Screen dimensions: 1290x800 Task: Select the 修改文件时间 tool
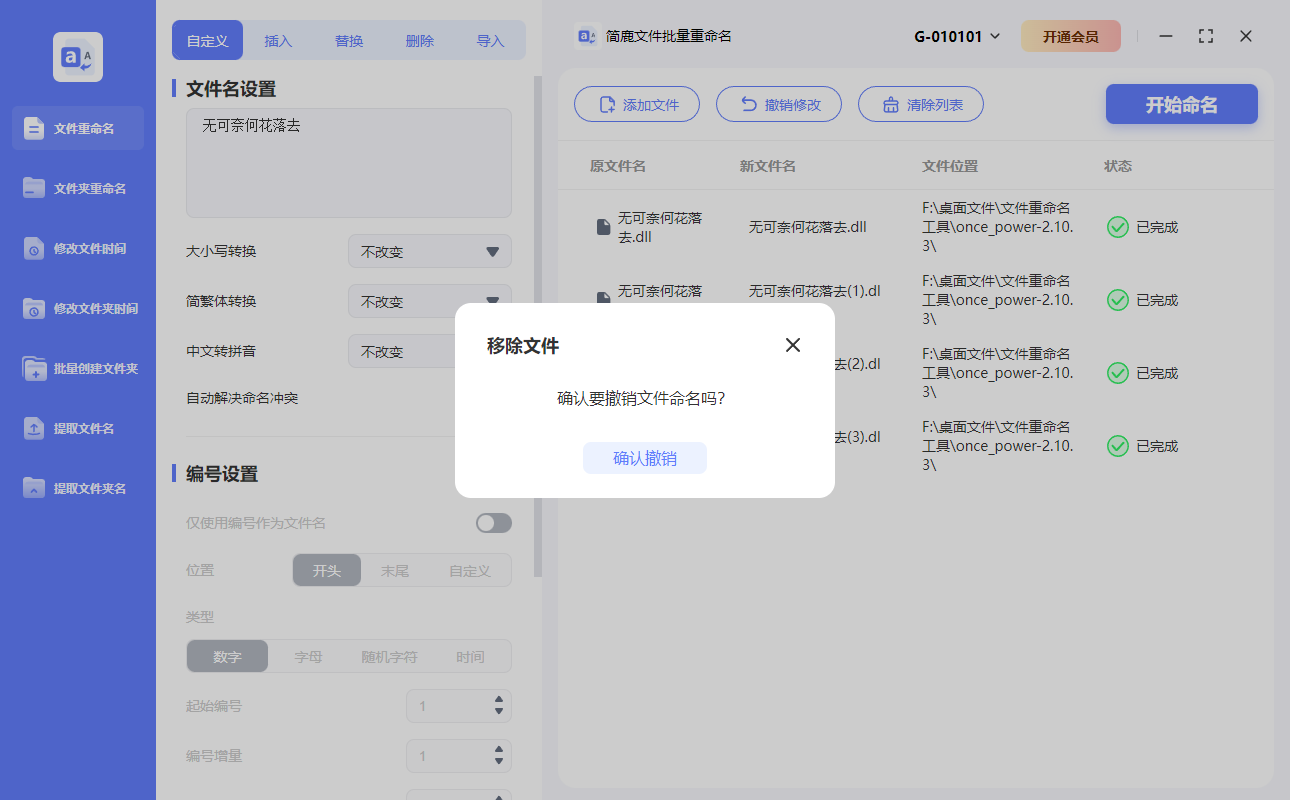(77, 248)
